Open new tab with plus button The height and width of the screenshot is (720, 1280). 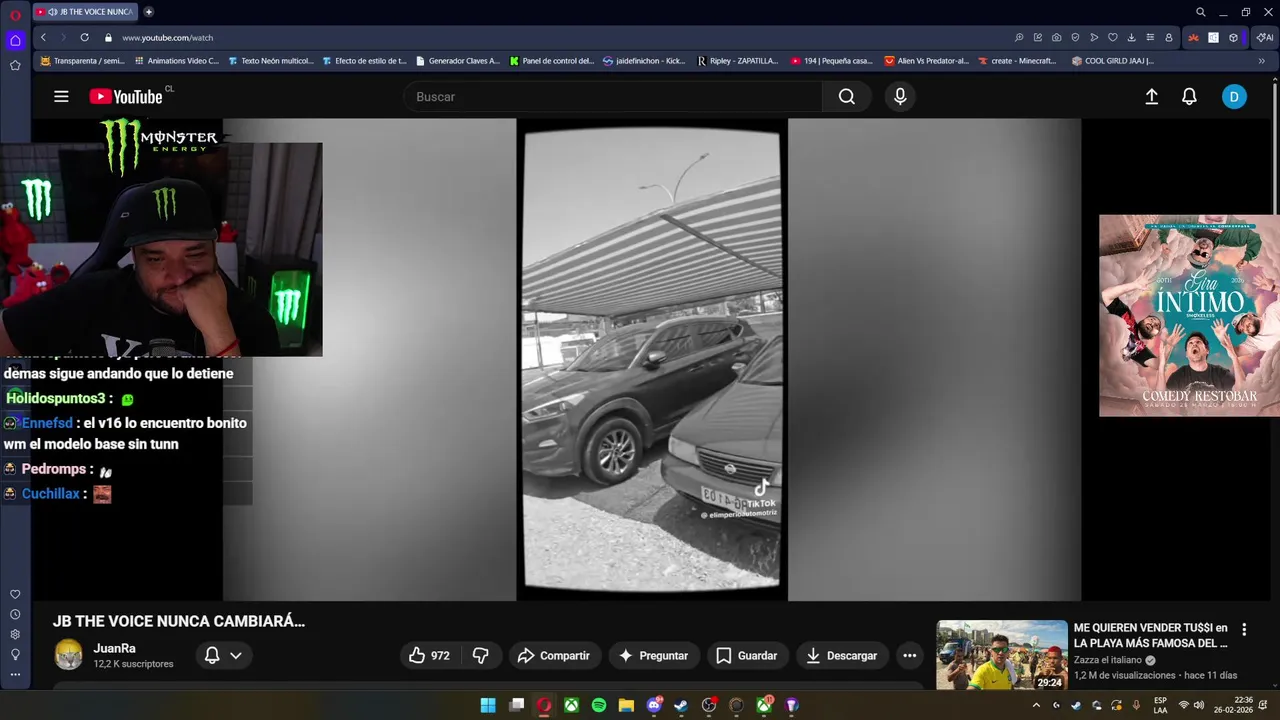click(x=149, y=12)
